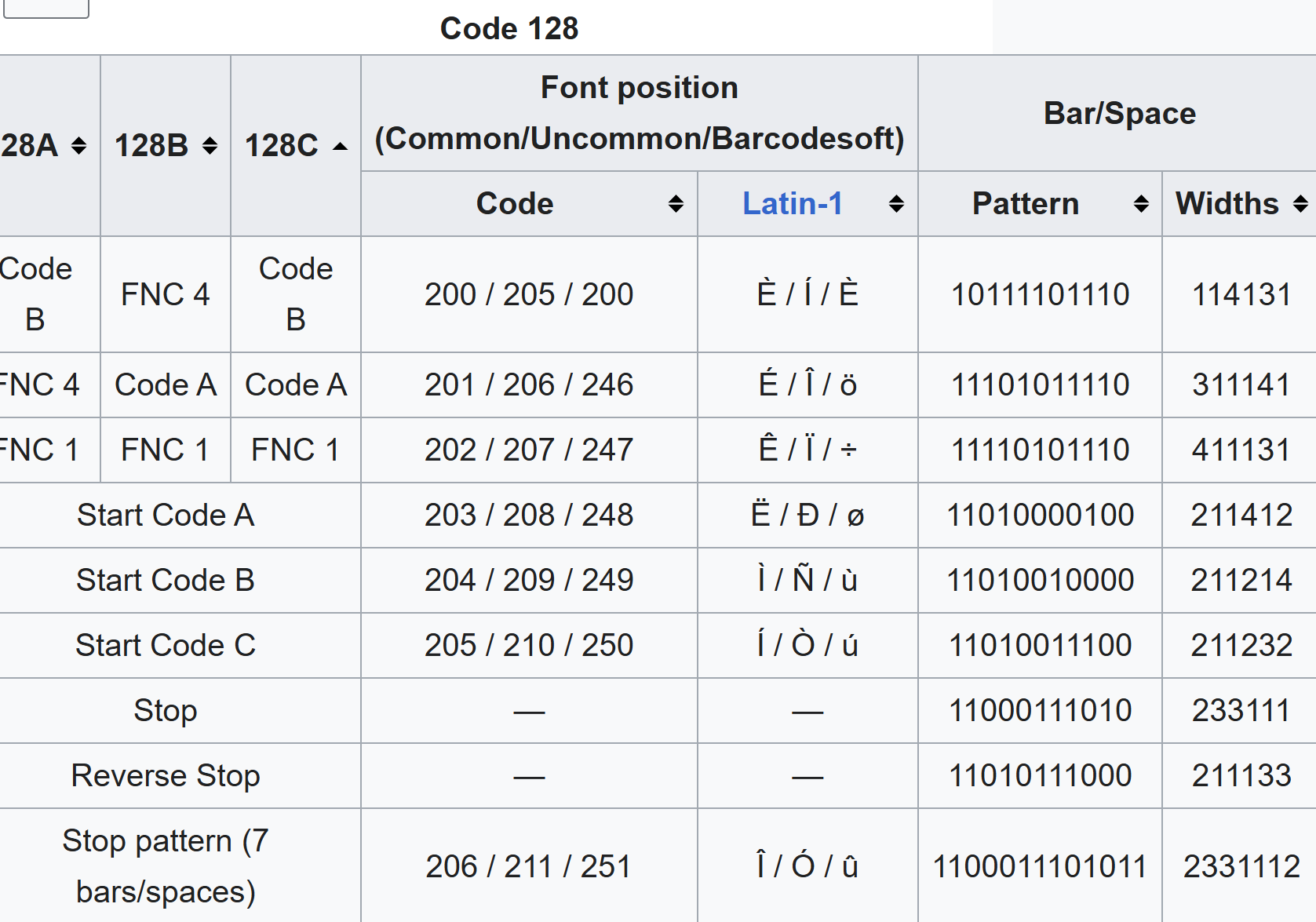Click the Bar/Space header cell
The width and height of the screenshot is (1316, 922).
1119,114
